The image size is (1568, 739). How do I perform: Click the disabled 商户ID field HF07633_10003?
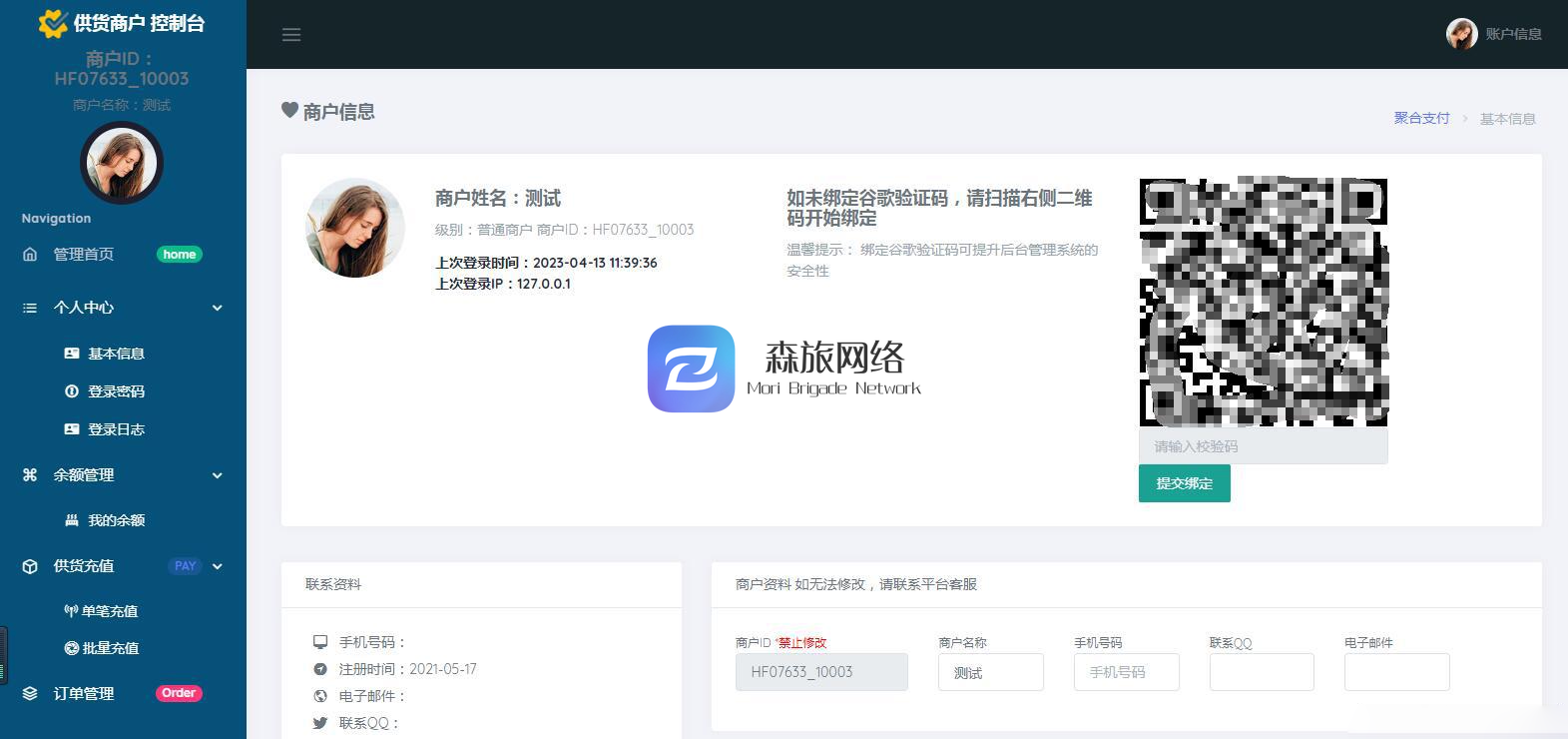coord(821,672)
